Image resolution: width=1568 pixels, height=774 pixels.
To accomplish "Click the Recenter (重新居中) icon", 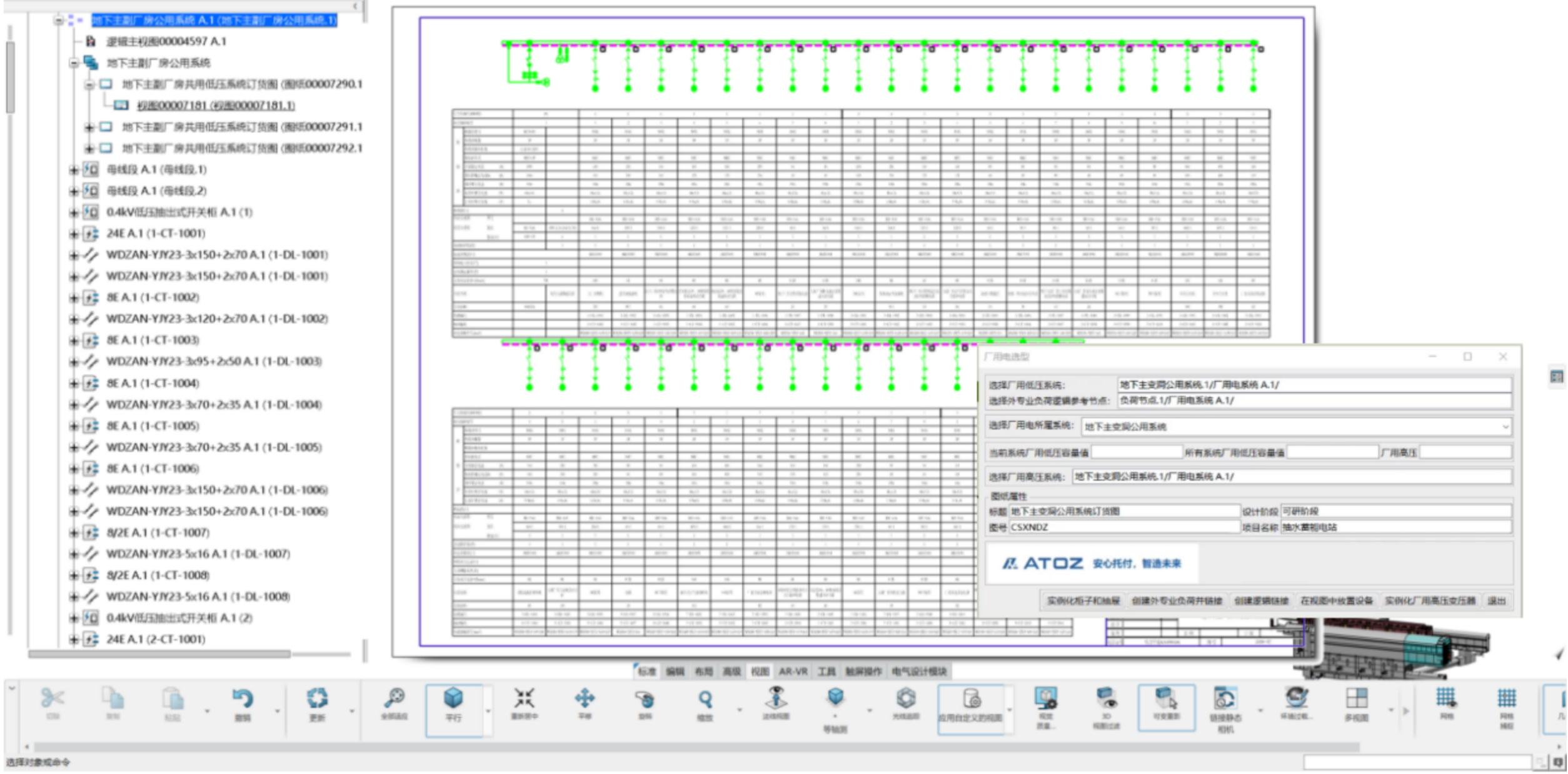I will pos(524,698).
